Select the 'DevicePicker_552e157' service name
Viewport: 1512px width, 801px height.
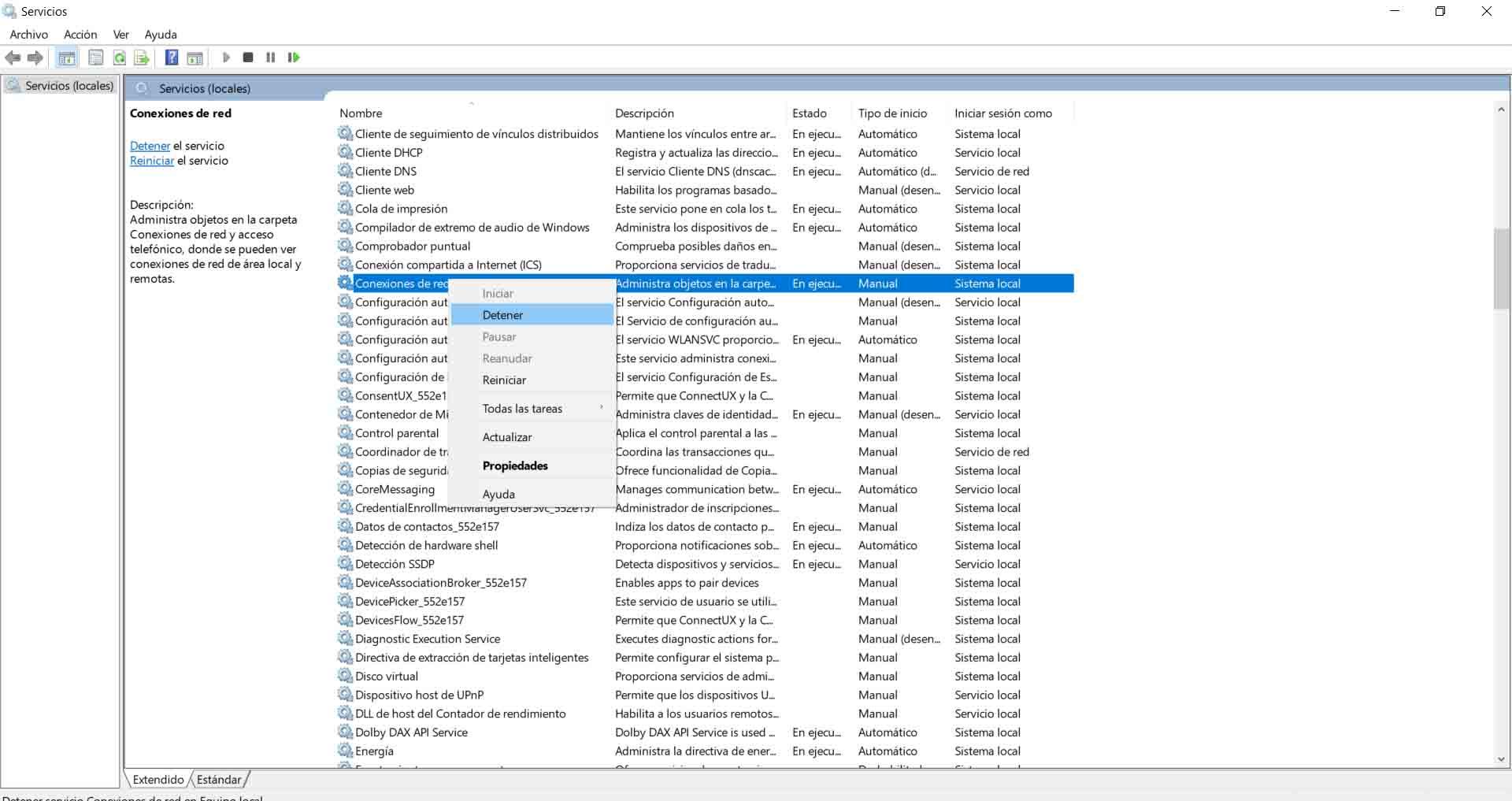[409, 601]
